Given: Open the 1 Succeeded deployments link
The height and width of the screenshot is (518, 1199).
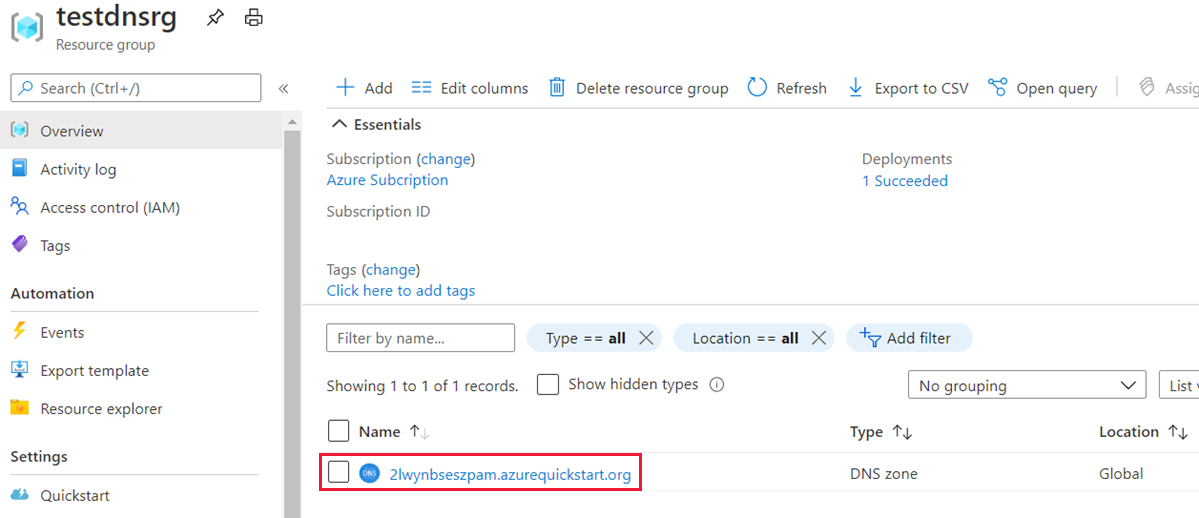Looking at the screenshot, I should click(x=905, y=181).
